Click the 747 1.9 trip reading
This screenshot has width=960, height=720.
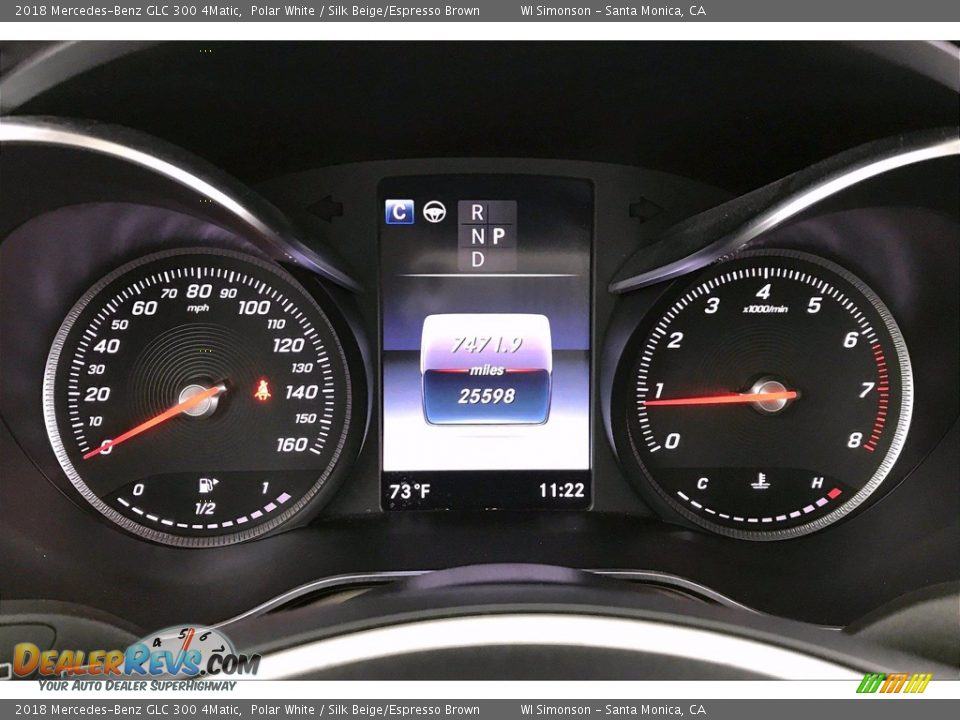486,345
